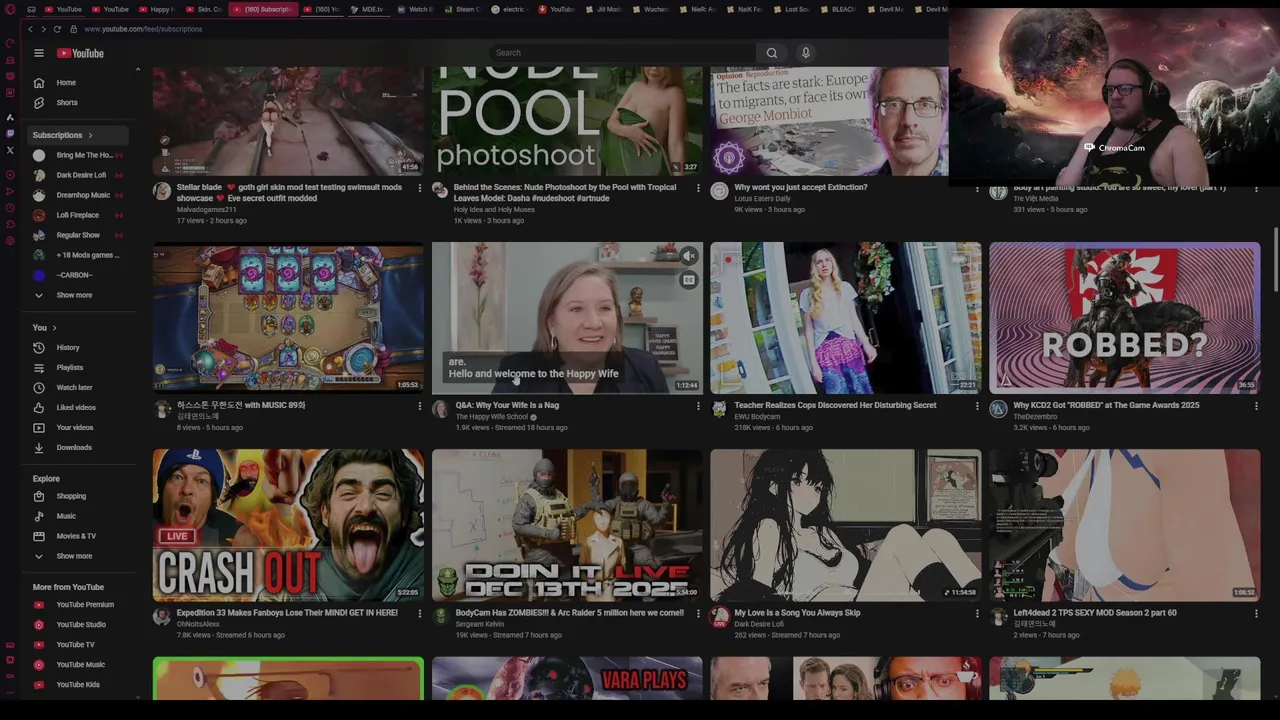Open options for BodyCam Has ZOMBIES video
The height and width of the screenshot is (720, 1280).
pyautogui.click(x=698, y=614)
